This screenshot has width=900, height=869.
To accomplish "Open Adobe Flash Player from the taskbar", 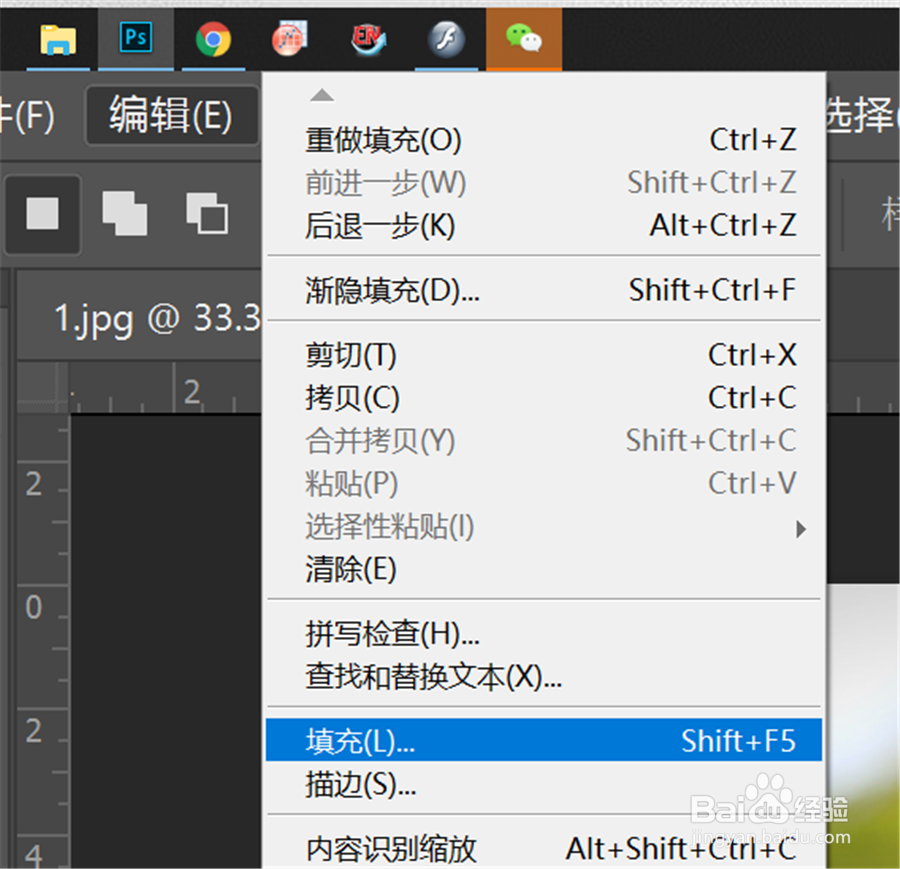I will [447, 40].
